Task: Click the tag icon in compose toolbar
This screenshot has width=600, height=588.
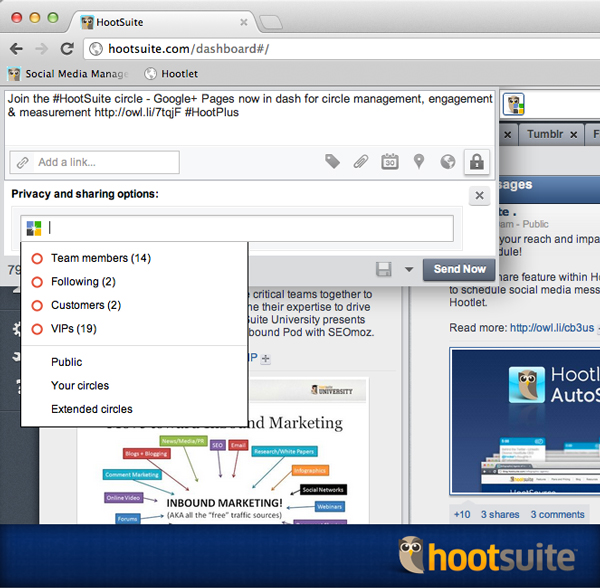Action: pos(332,162)
